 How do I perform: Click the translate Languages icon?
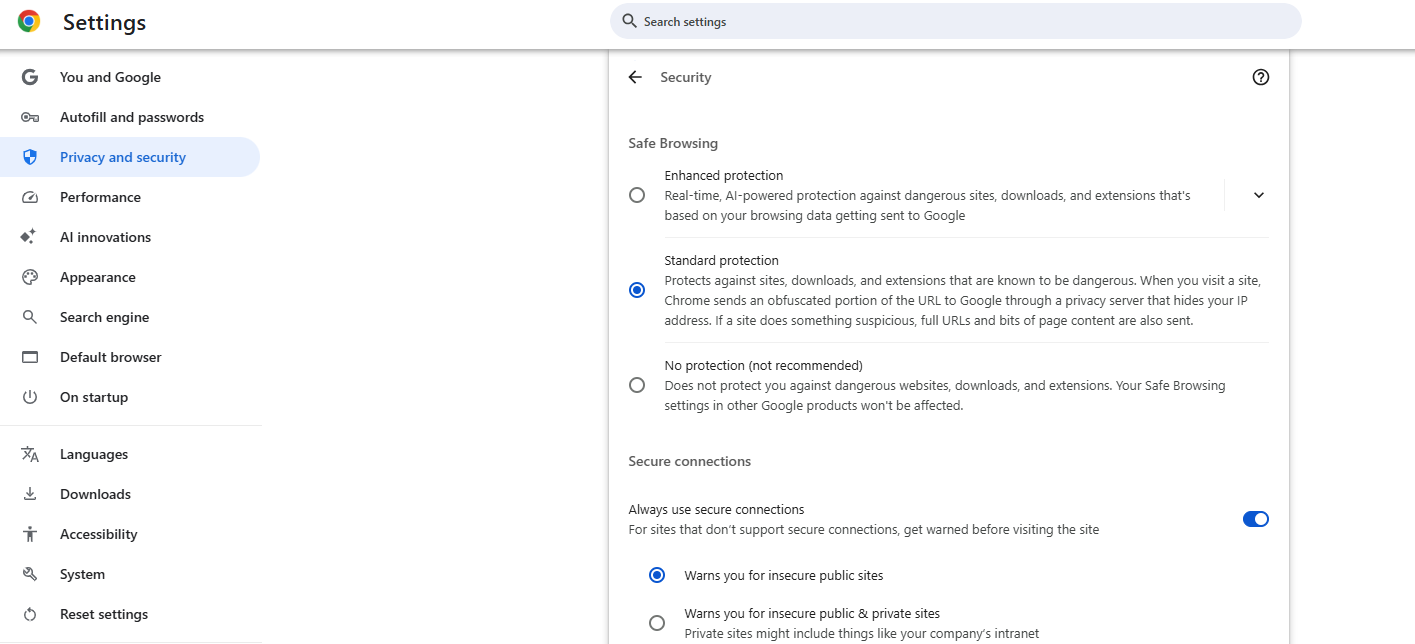pyautogui.click(x=30, y=454)
